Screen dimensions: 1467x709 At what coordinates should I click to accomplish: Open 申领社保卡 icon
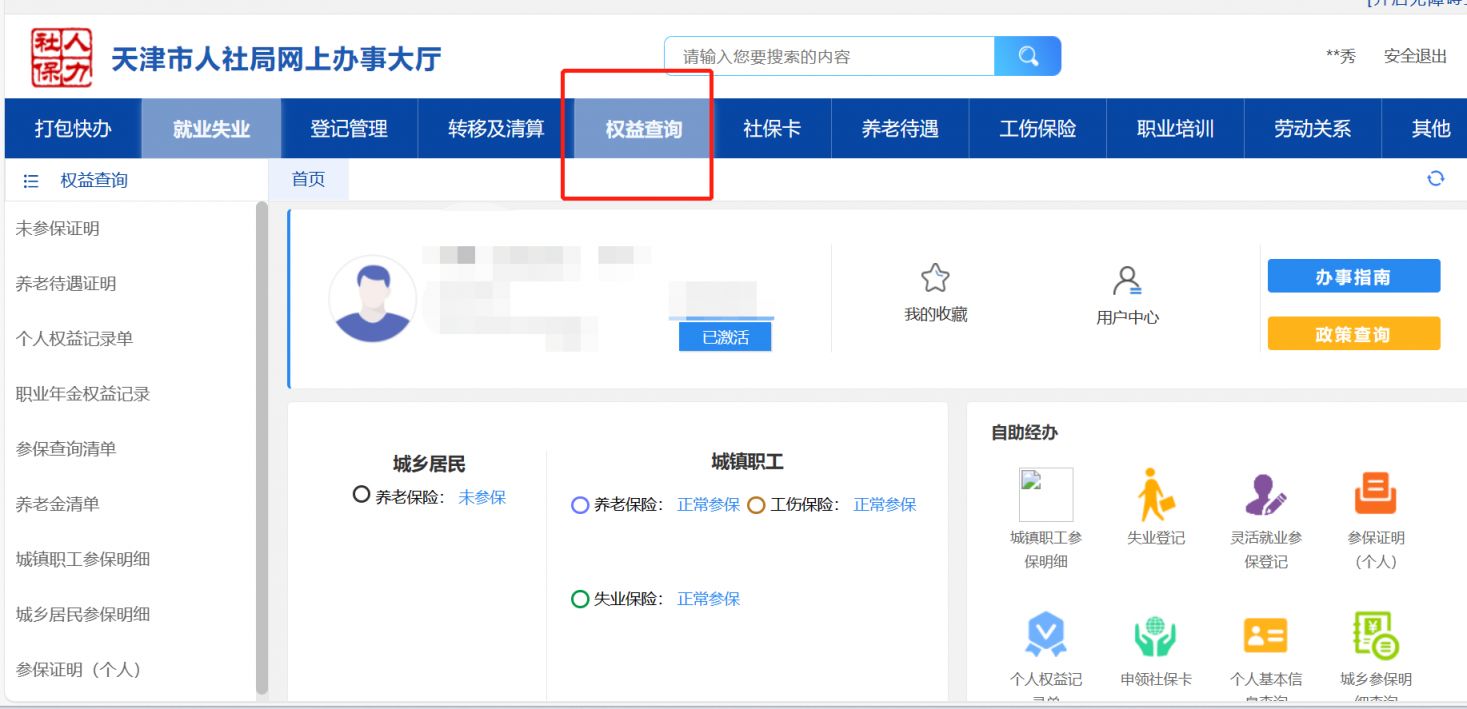tap(1155, 636)
